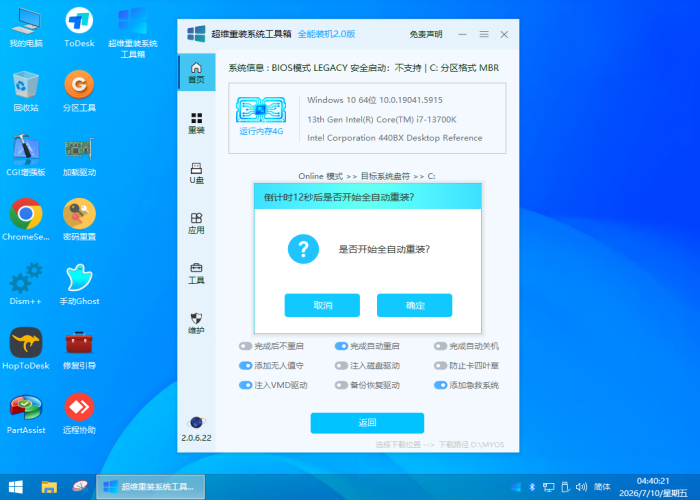Image resolution: width=700 pixels, height=500 pixels.
Task: Enable the 防止卡四叶草 switch
Action: (440, 366)
